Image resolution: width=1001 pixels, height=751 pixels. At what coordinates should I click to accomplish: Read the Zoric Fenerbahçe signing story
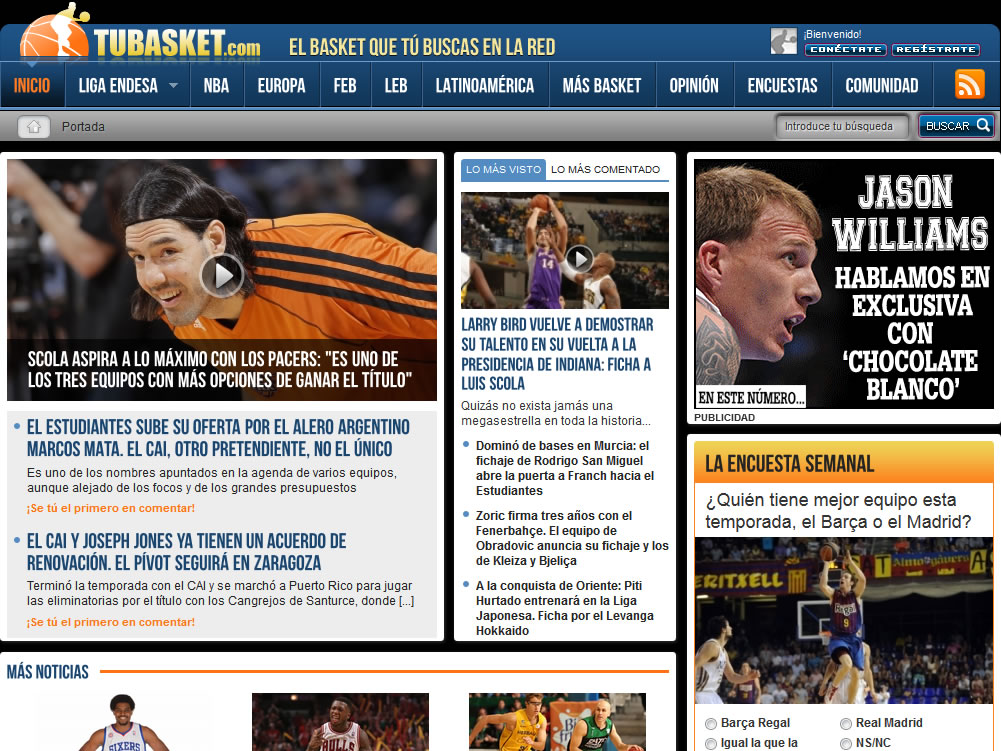tap(572, 538)
